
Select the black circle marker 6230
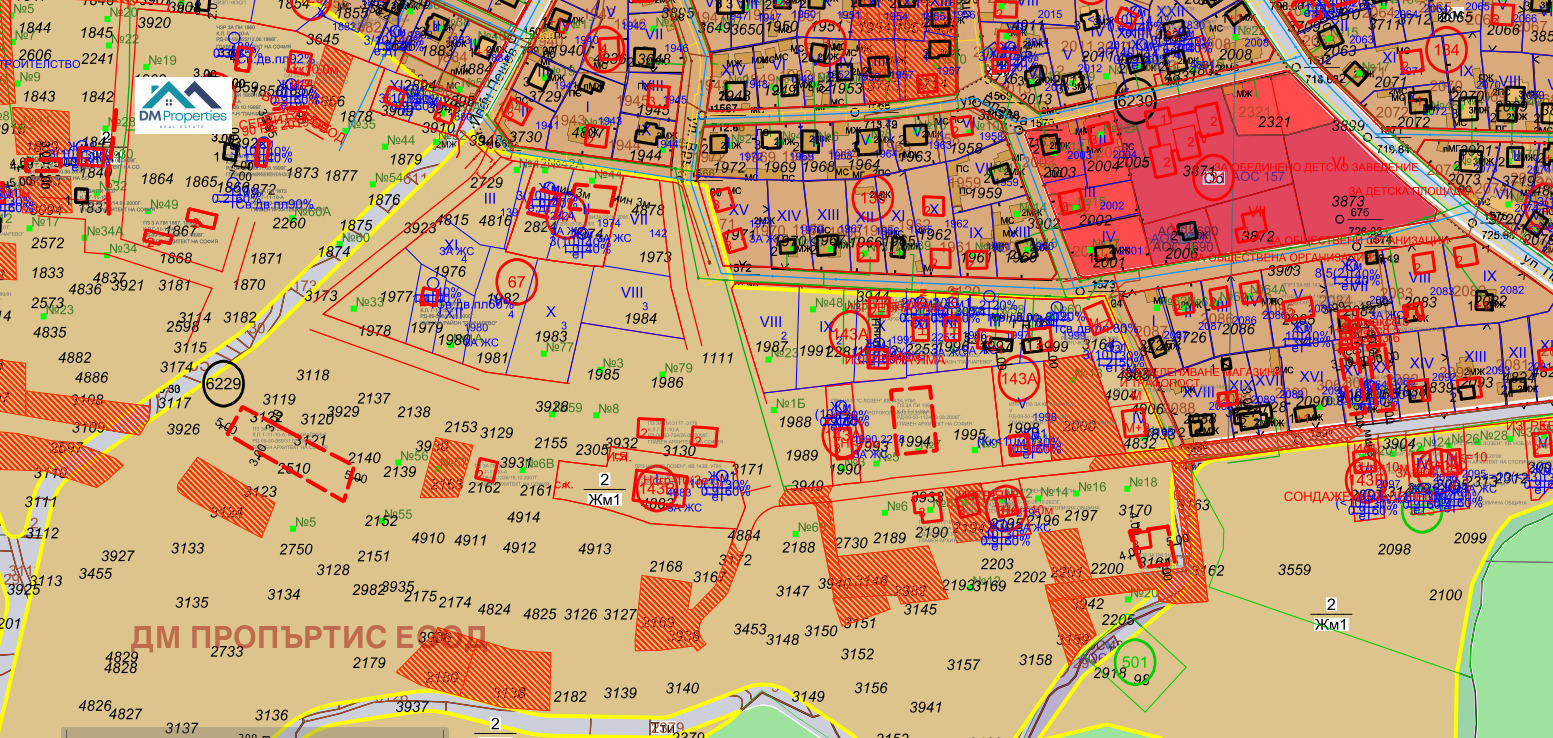click(x=1135, y=102)
